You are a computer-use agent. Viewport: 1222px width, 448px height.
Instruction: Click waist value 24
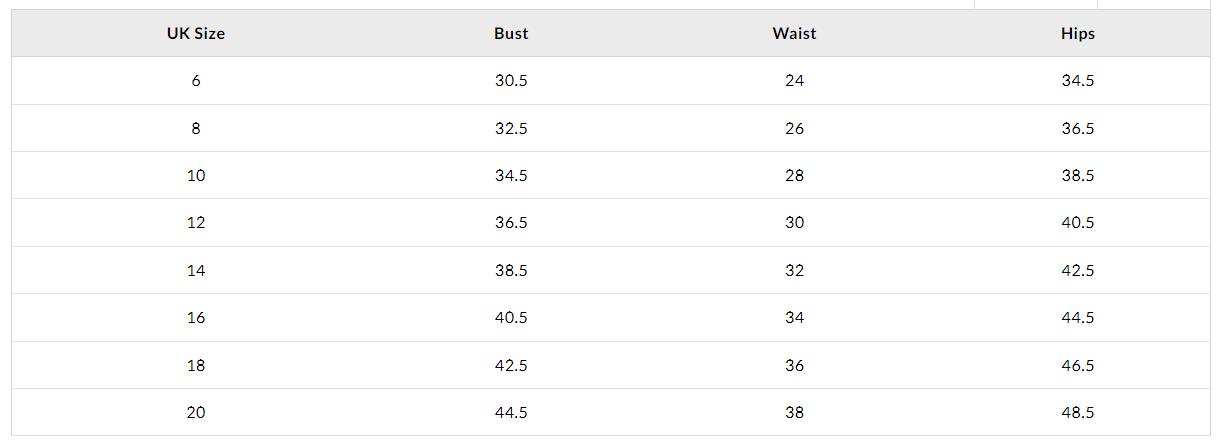click(x=794, y=80)
